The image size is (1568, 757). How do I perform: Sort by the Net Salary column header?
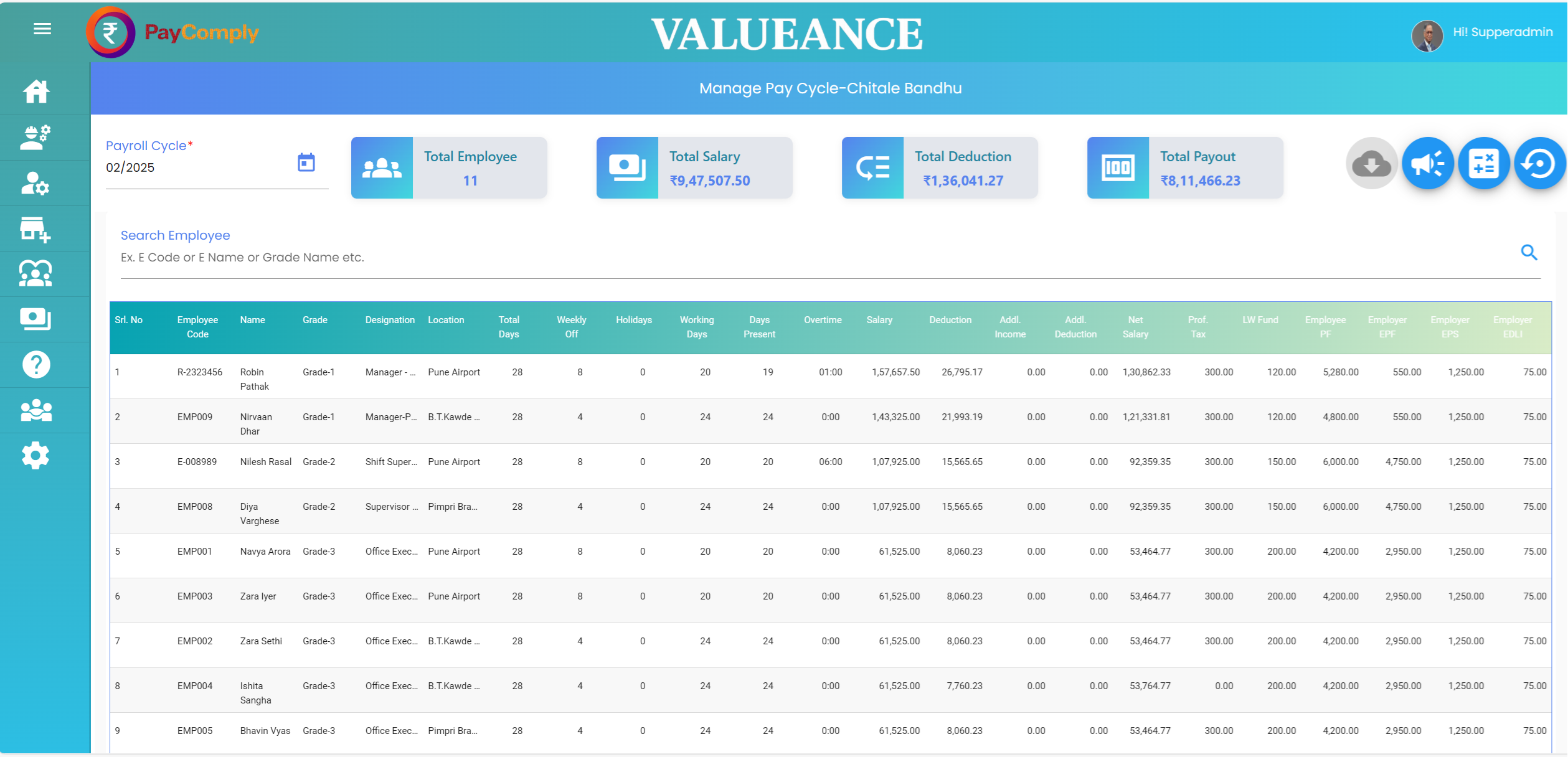coord(1135,327)
